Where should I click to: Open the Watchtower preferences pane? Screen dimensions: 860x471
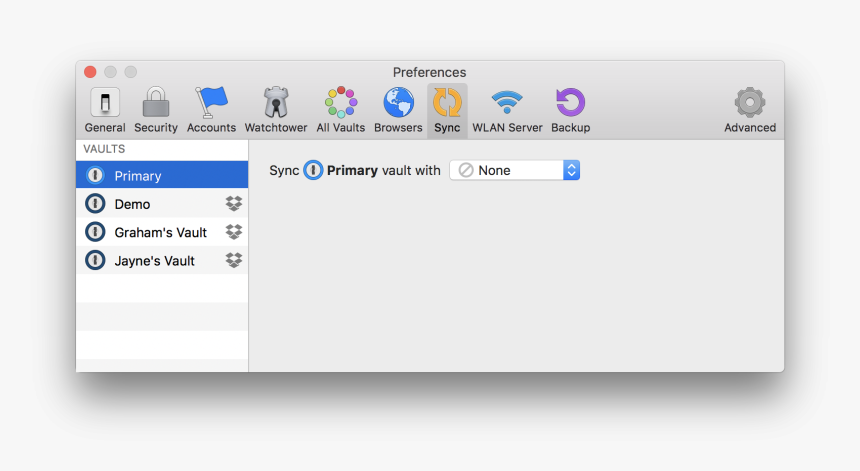tap(276, 110)
